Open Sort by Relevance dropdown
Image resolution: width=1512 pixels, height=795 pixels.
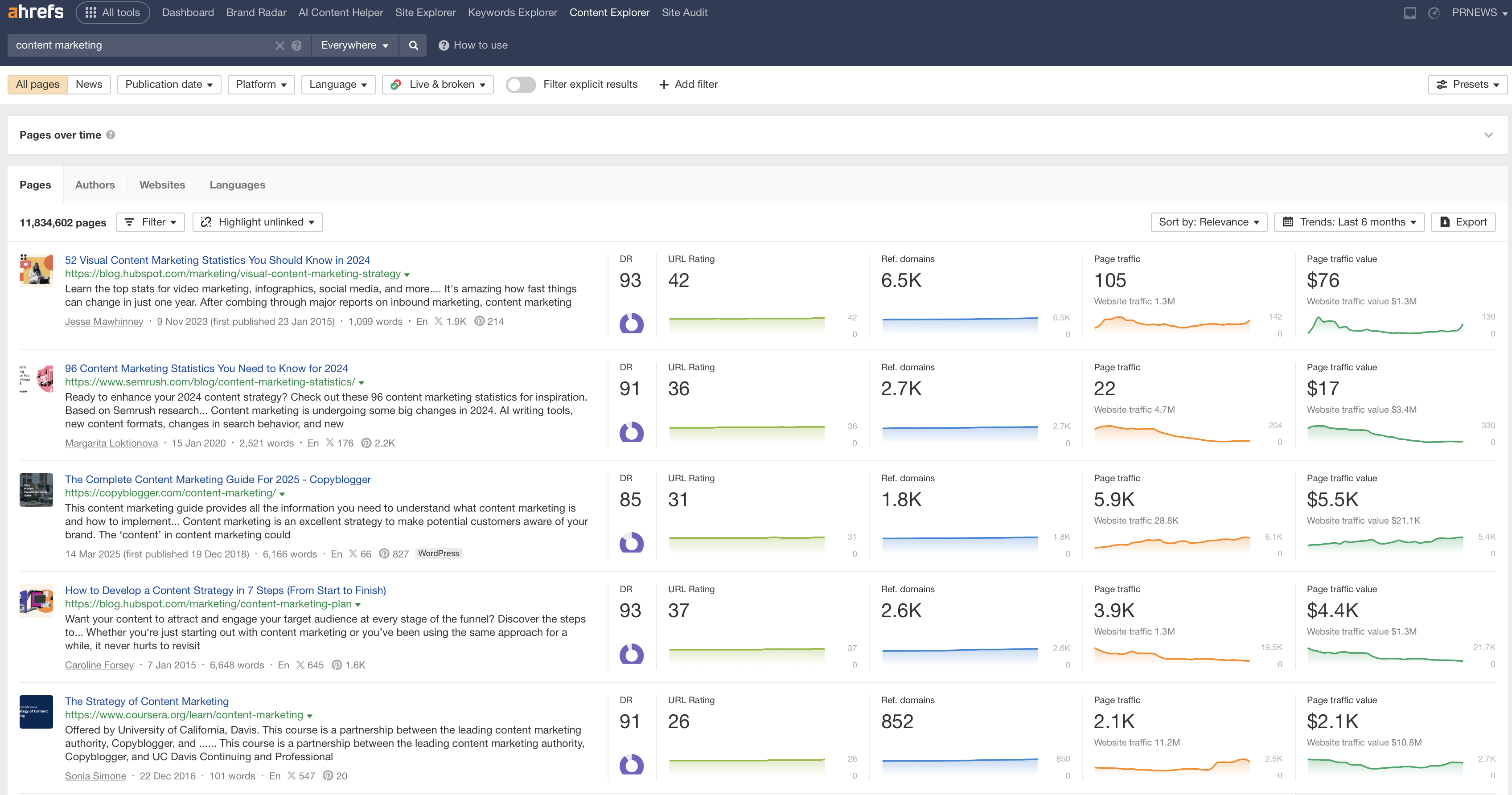[x=1208, y=222]
